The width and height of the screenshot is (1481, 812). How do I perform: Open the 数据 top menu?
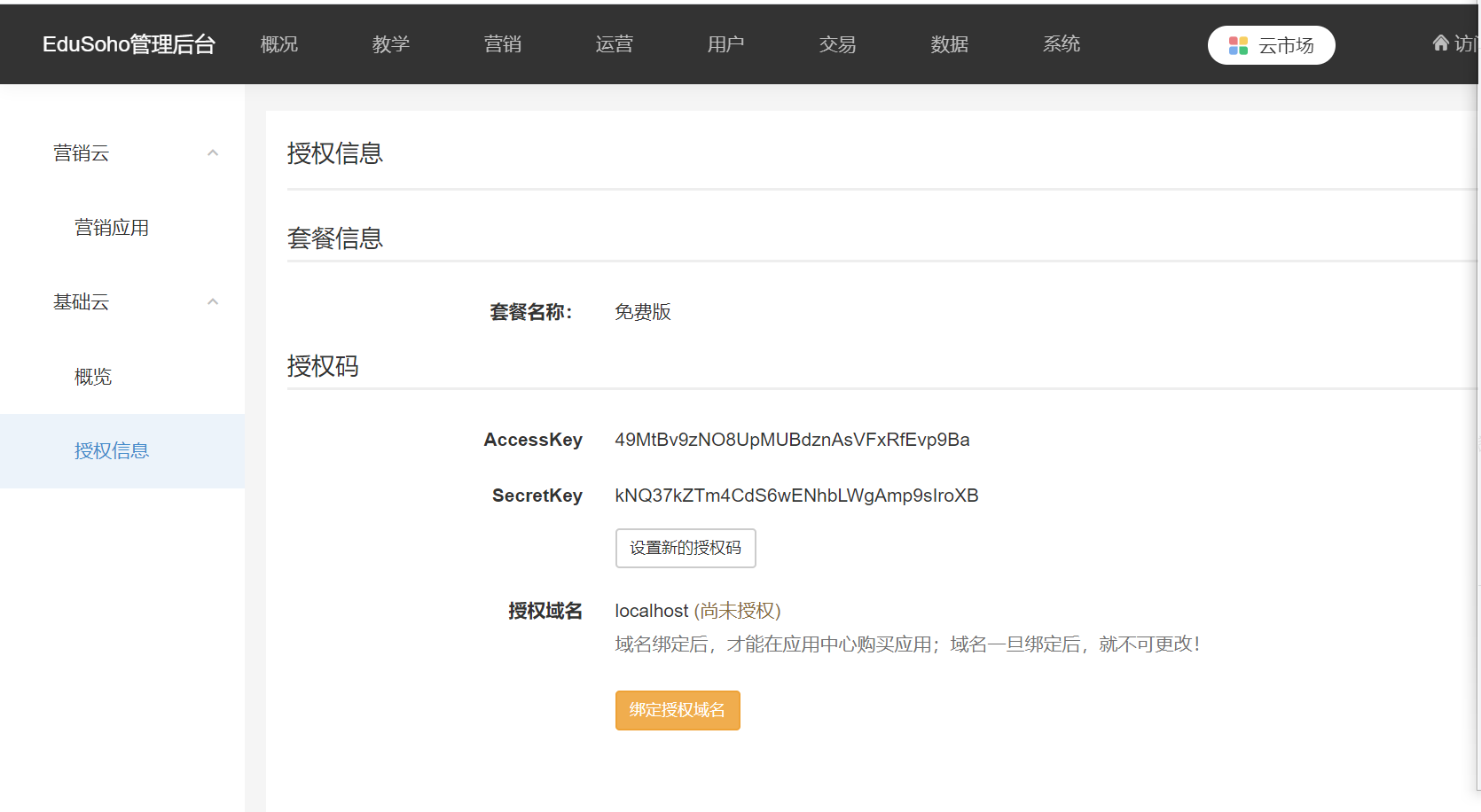click(x=950, y=44)
